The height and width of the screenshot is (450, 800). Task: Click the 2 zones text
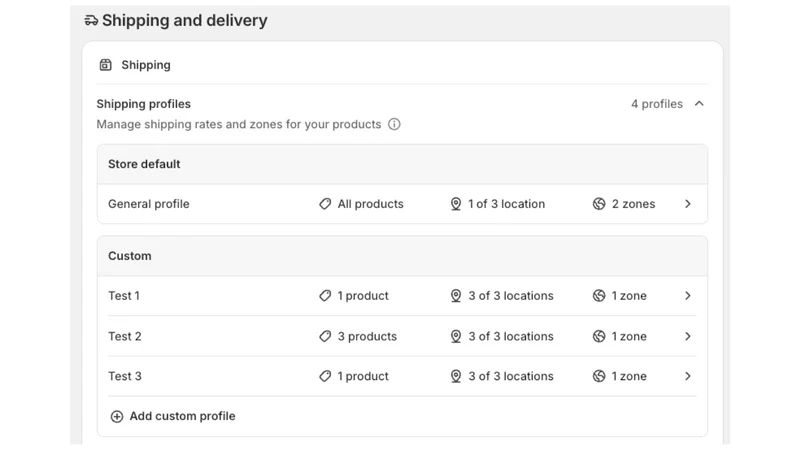tap(633, 204)
